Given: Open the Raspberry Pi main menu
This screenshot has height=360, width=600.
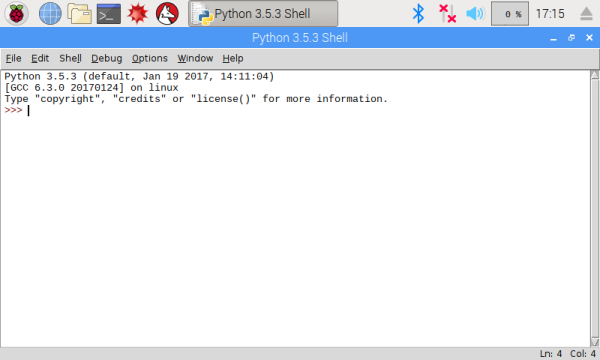Looking at the screenshot, I should 16,14.
